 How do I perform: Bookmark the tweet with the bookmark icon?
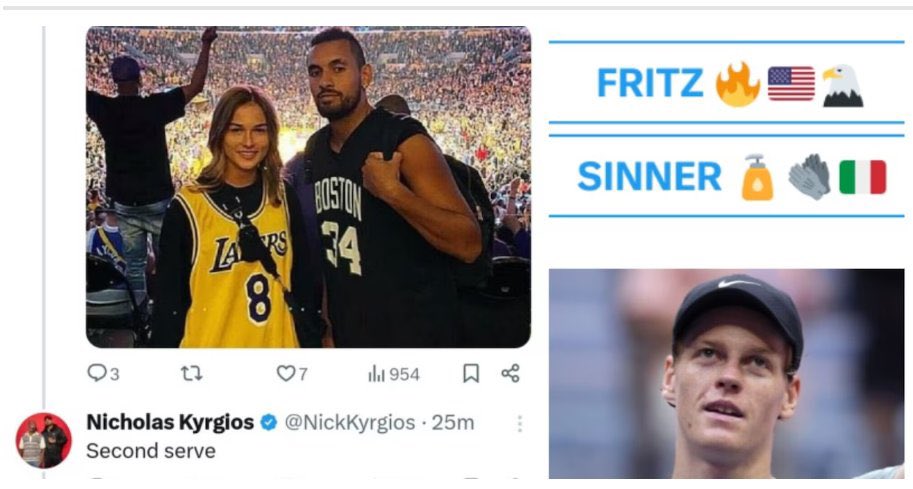[x=471, y=373]
